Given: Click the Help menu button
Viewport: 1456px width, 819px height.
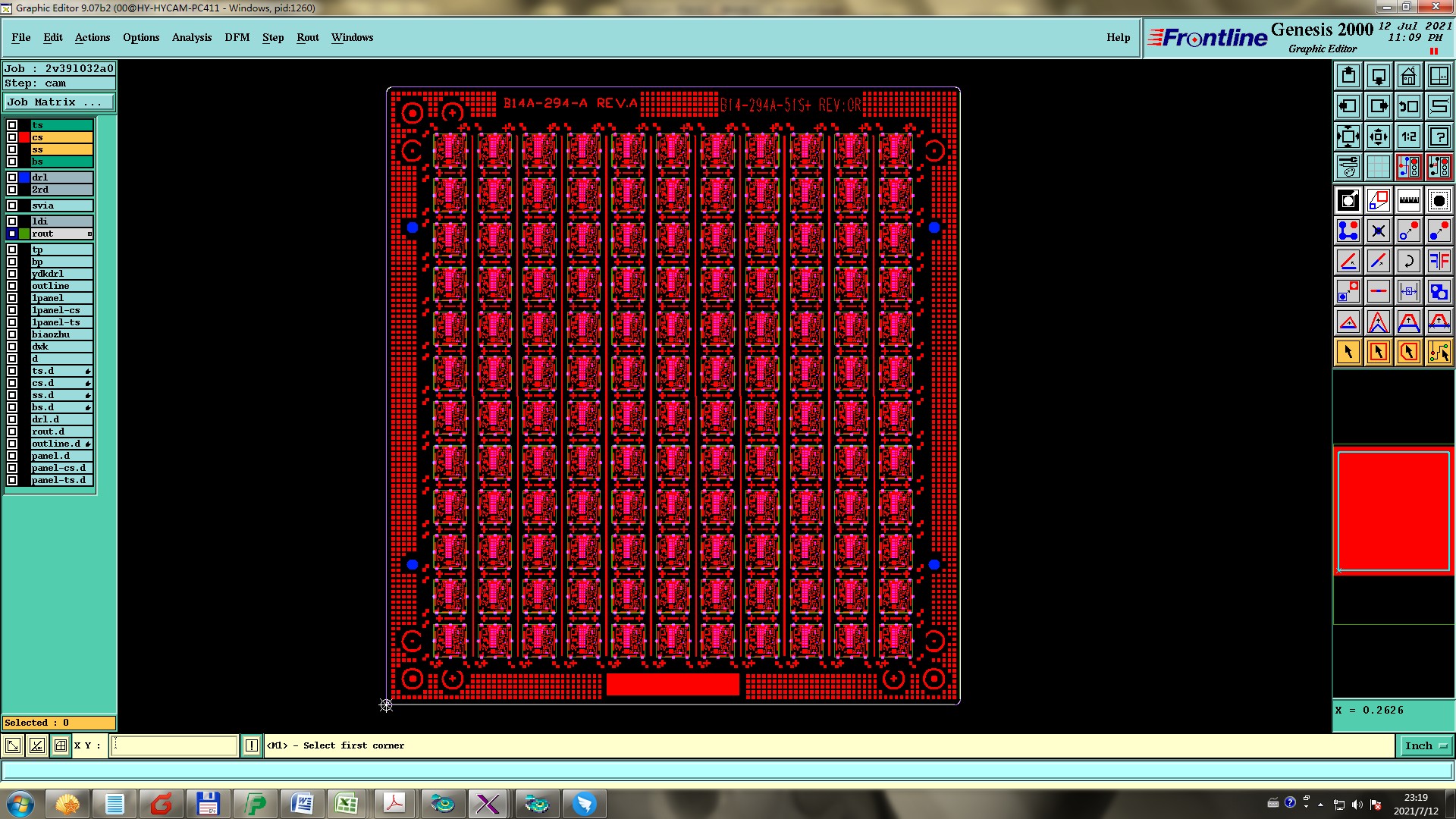Looking at the screenshot, I should pos(1118,37).
